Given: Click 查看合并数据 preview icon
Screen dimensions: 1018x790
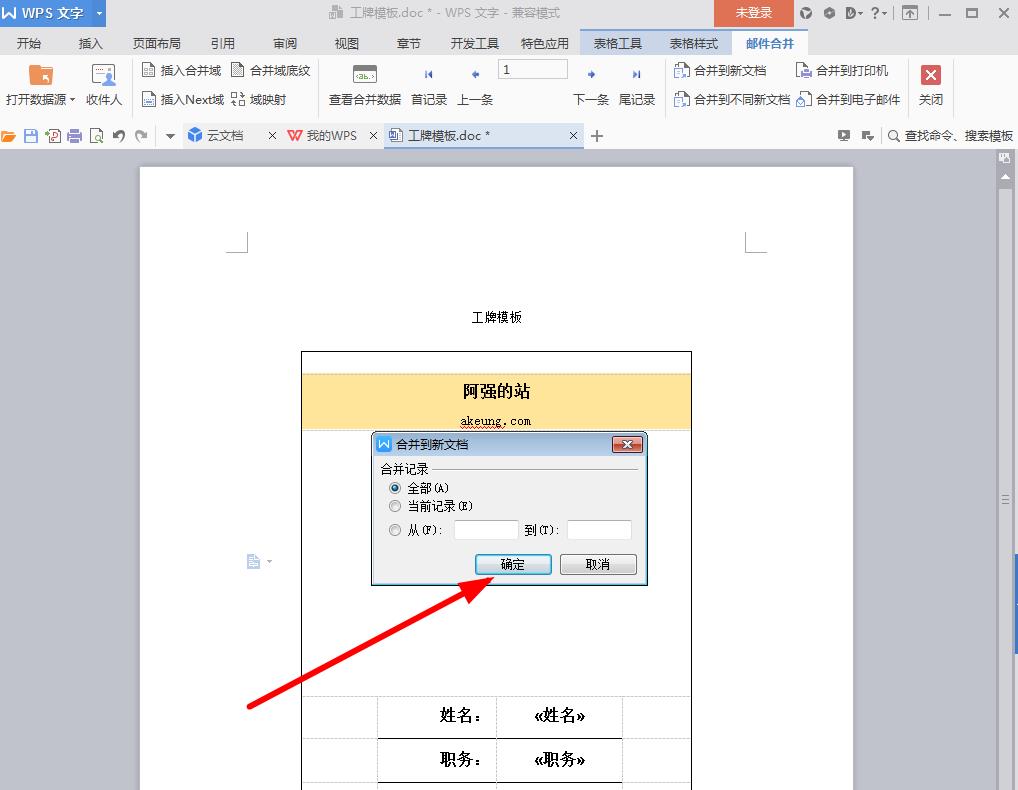Looking at the screenshot, I should tap(365, 76).
